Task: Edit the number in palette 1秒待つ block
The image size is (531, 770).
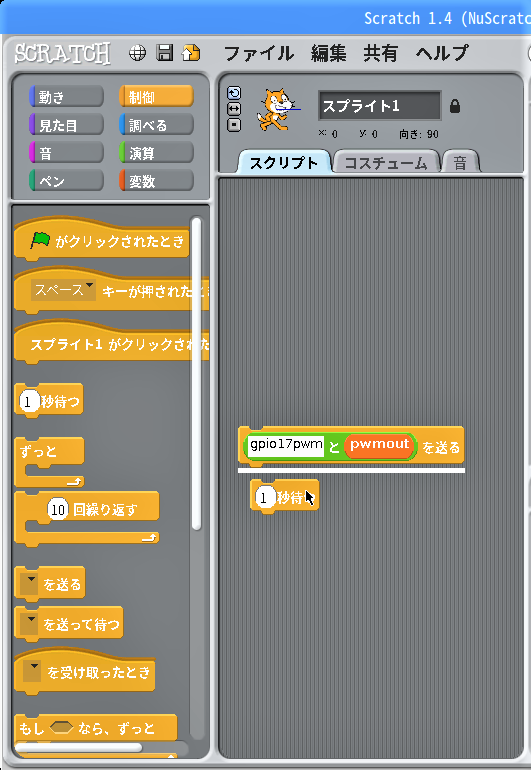Action: (28, 402)
